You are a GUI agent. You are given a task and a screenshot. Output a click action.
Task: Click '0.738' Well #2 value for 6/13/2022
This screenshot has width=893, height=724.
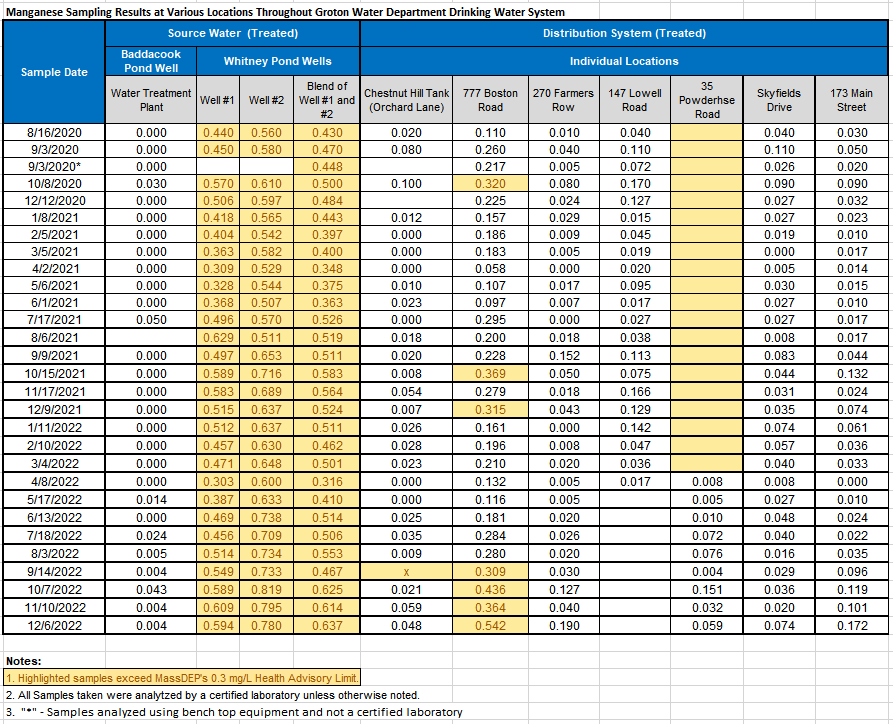267,518
